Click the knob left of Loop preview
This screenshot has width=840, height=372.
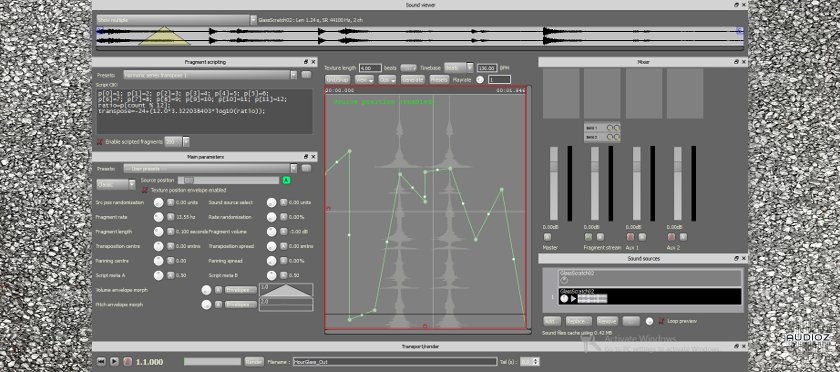[x=649, y=321]
